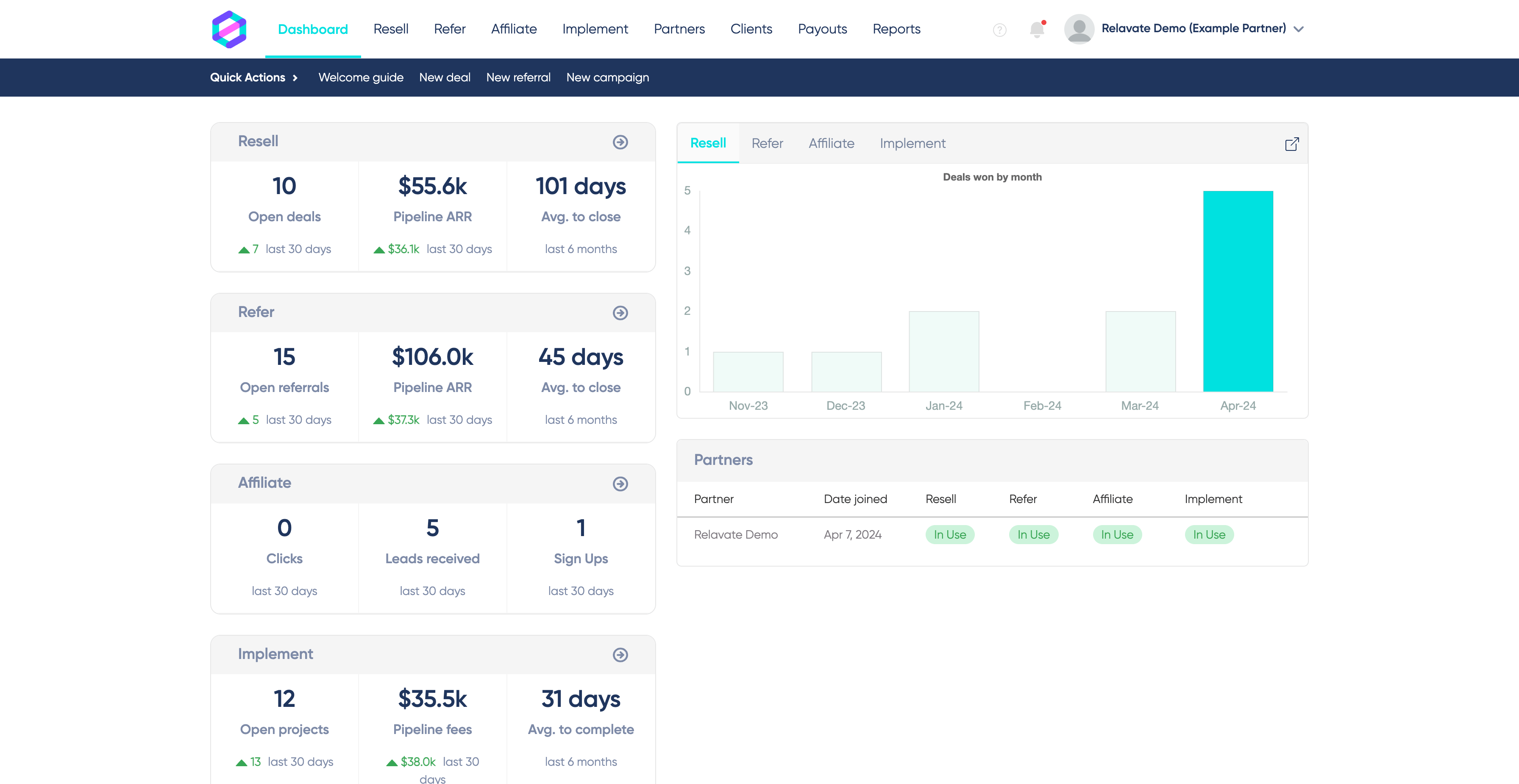Click the 10 Open deals stat
The height and width of the screenshot is (784, 1519).
pos(284,200)
